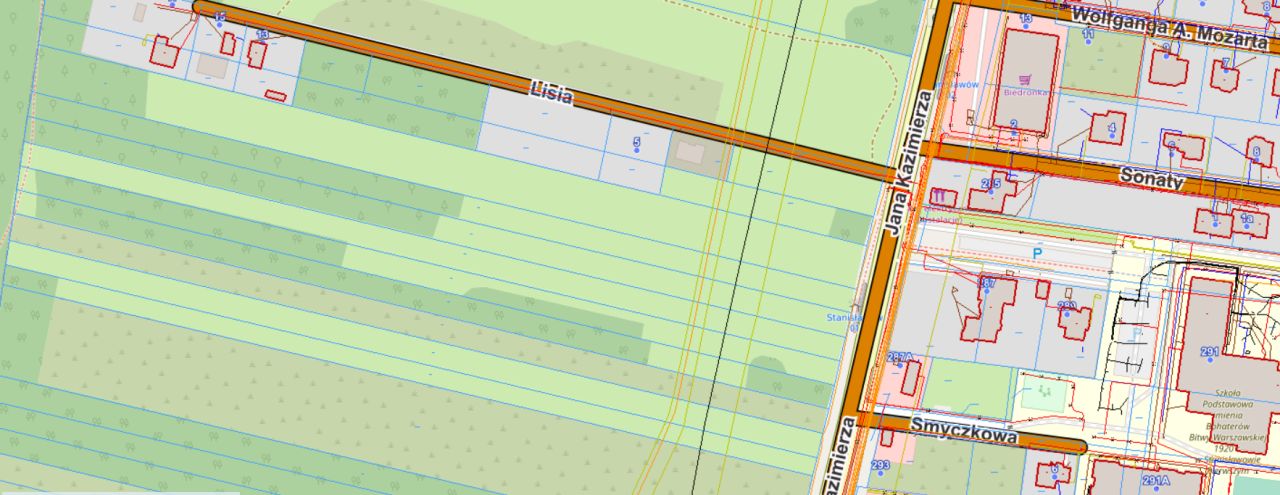The height and width of the screenshot is (495, 1280).
Task: Click building number 291A
Action: pos(1156,481)
